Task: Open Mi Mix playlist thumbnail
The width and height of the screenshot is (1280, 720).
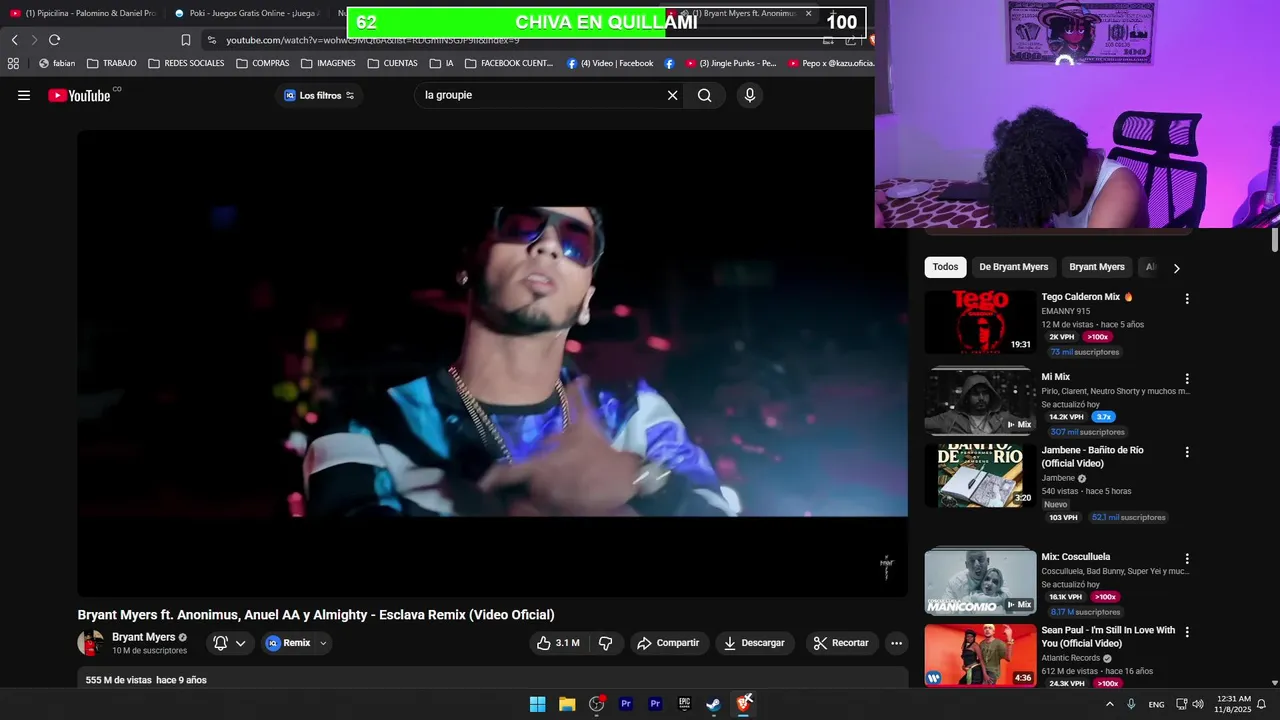Action: 980,402
